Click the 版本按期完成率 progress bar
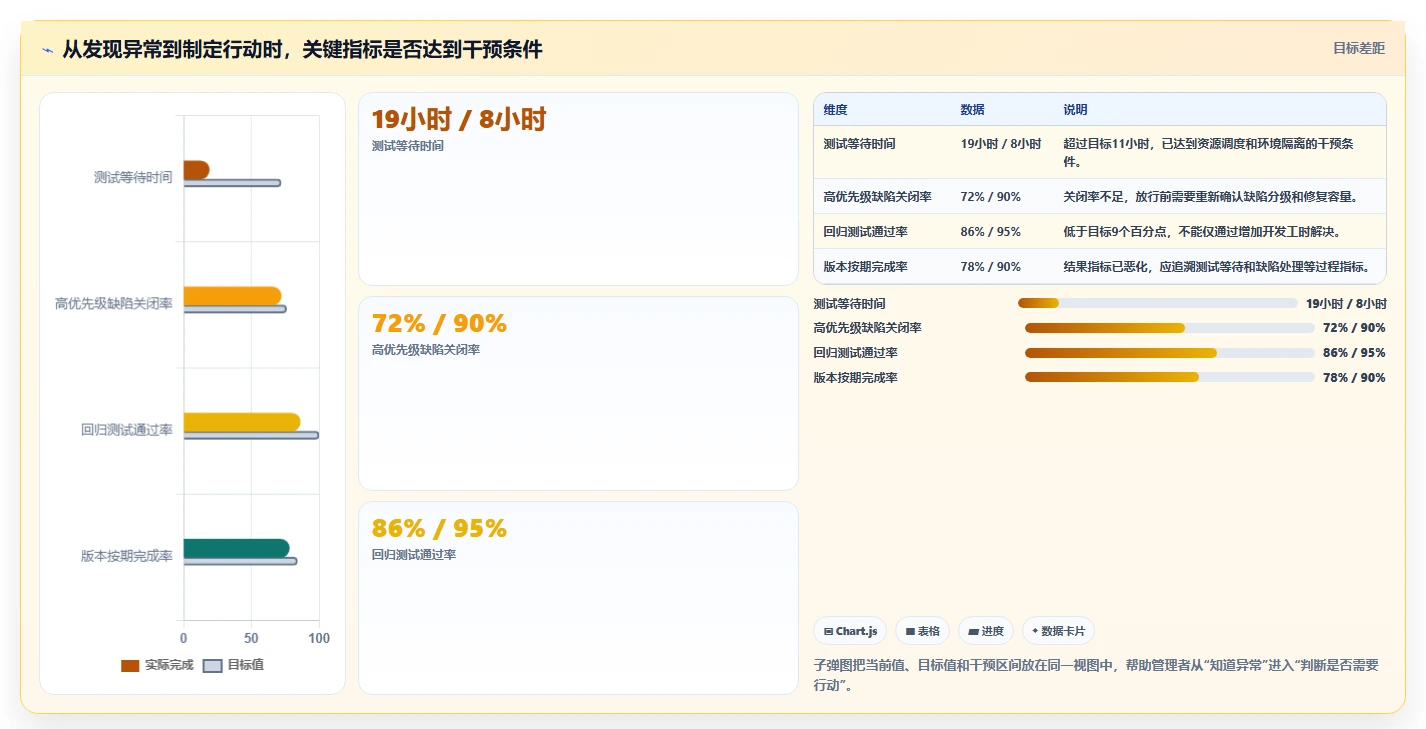The height and width of the screenshot is (729, 1426). pos(1169,378)
